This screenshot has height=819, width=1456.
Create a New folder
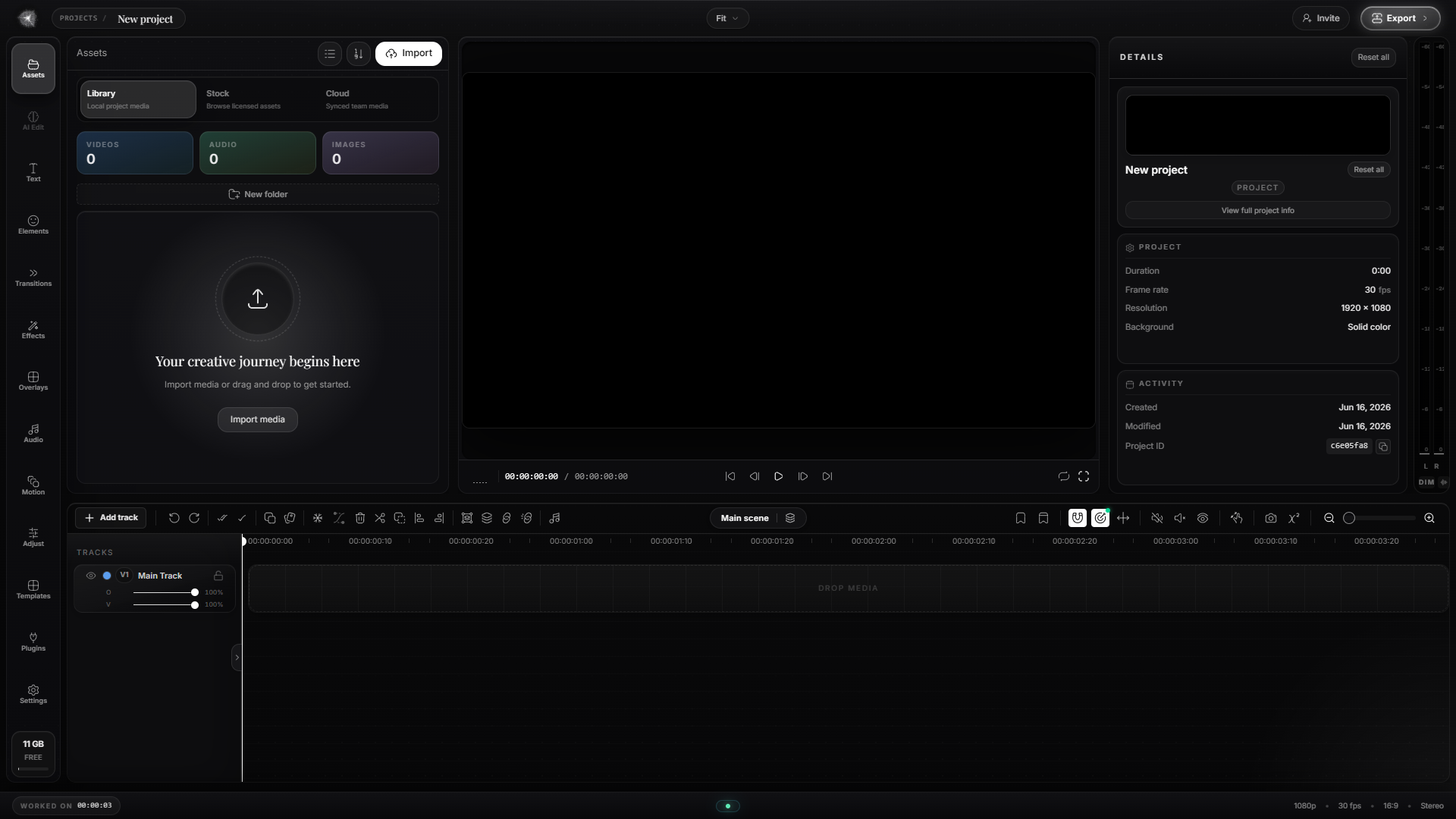click(258, 194)
